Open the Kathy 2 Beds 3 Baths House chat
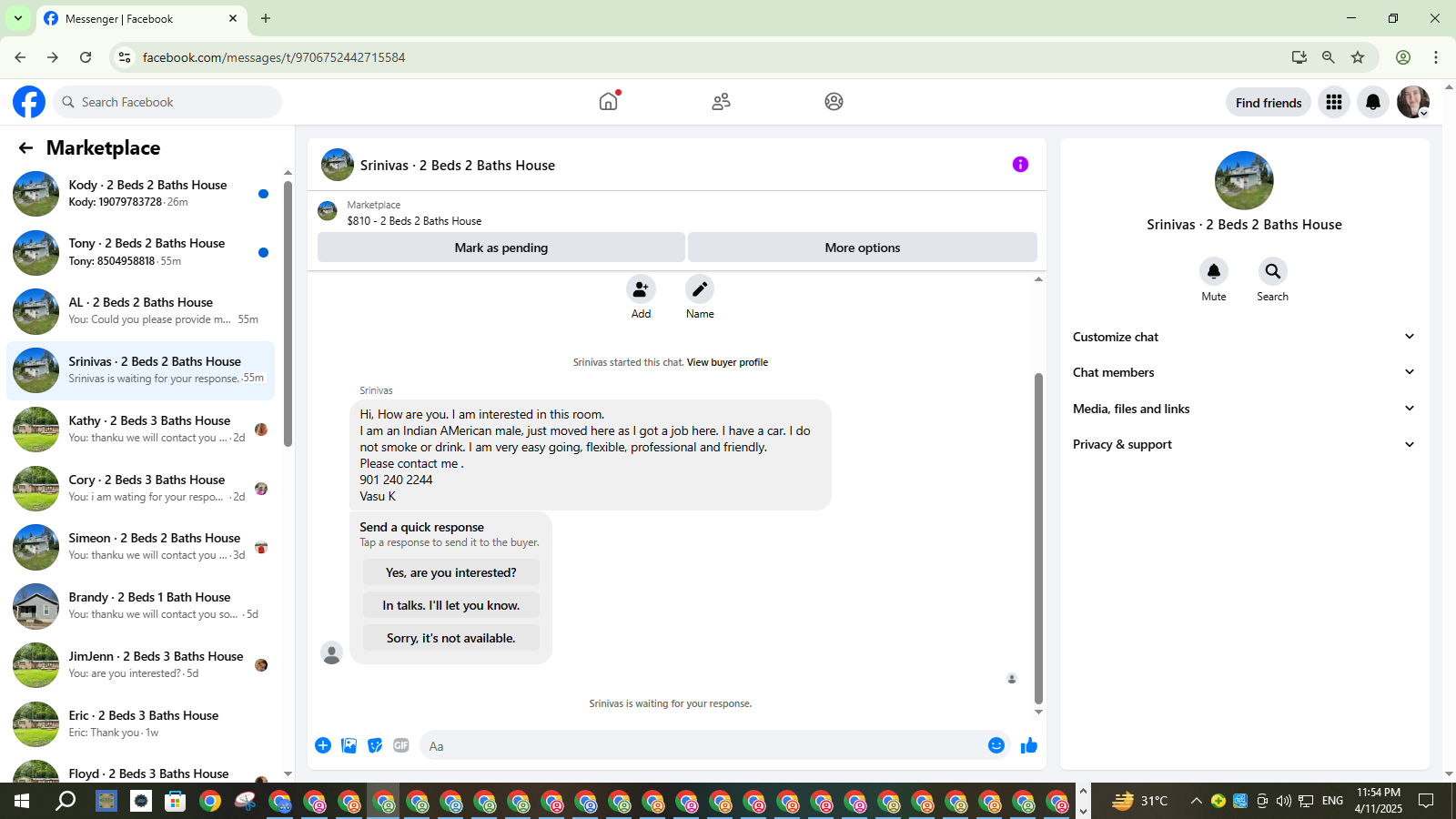1456x819 pixels. pyautogui.click(x=141, y=430)
